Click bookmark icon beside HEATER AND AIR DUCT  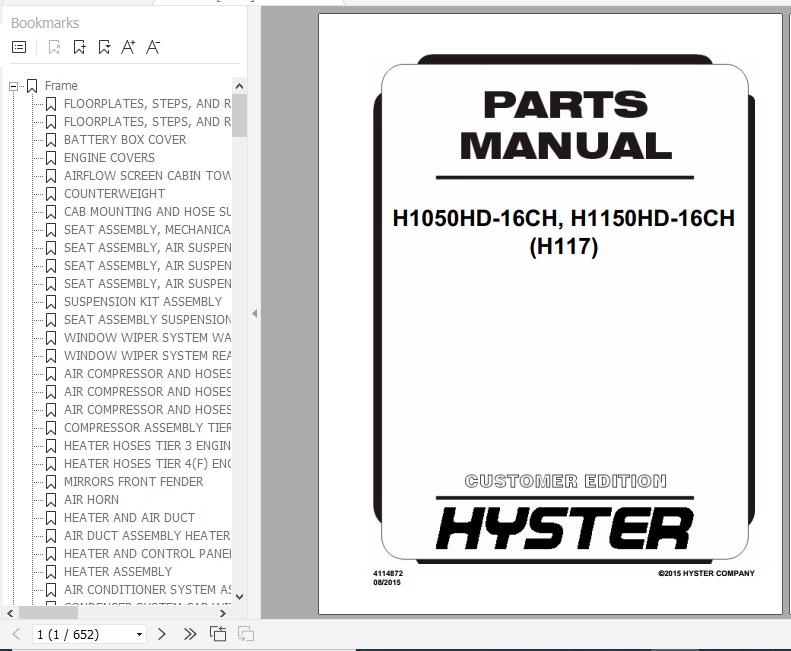coord(51,518)
